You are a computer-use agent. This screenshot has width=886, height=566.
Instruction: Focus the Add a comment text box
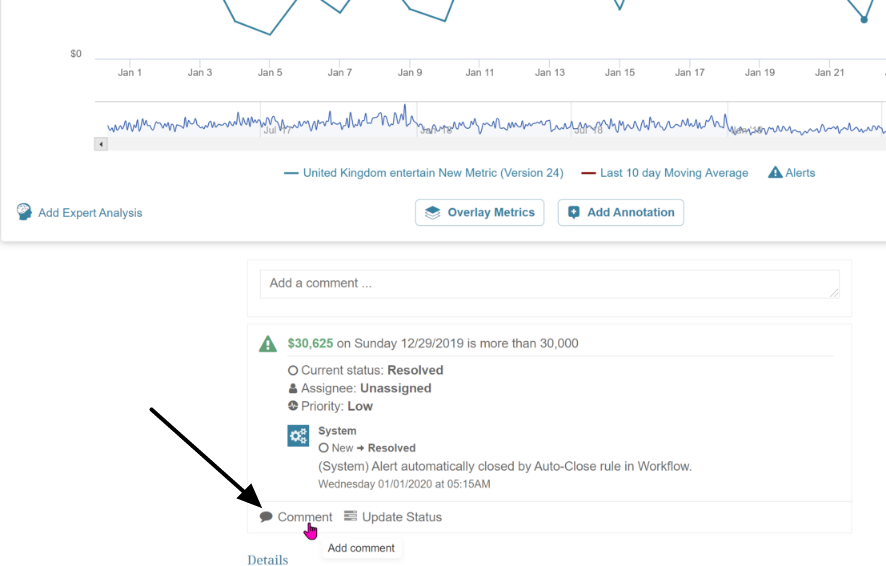[549, 283]
